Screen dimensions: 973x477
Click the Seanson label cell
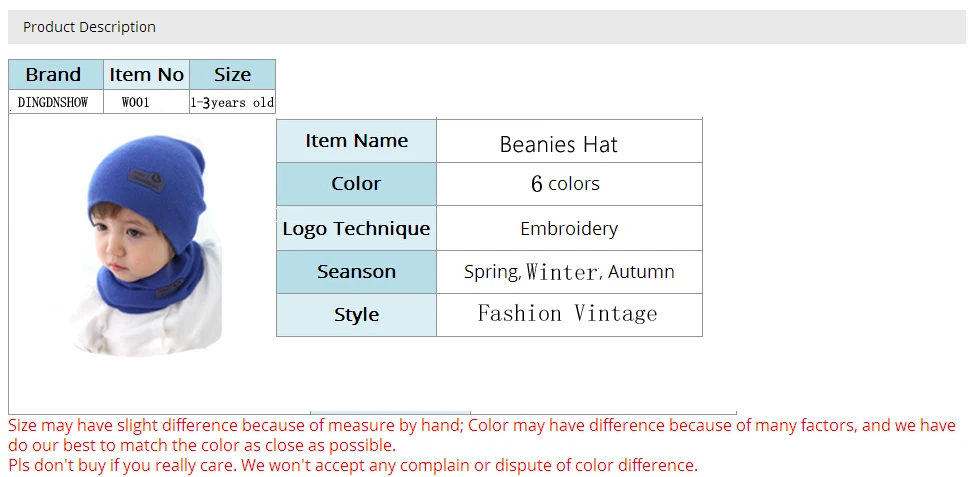pos(357,272)
